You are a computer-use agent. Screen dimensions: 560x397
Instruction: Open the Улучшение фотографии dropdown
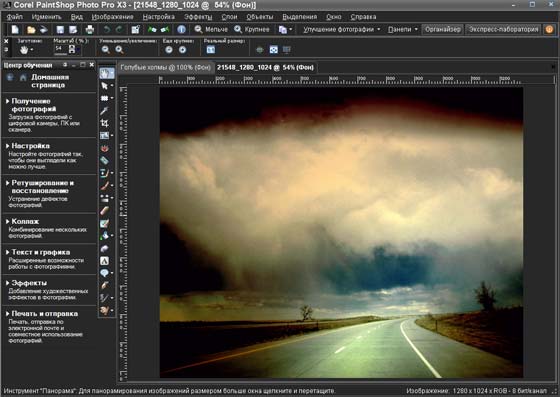341,29
